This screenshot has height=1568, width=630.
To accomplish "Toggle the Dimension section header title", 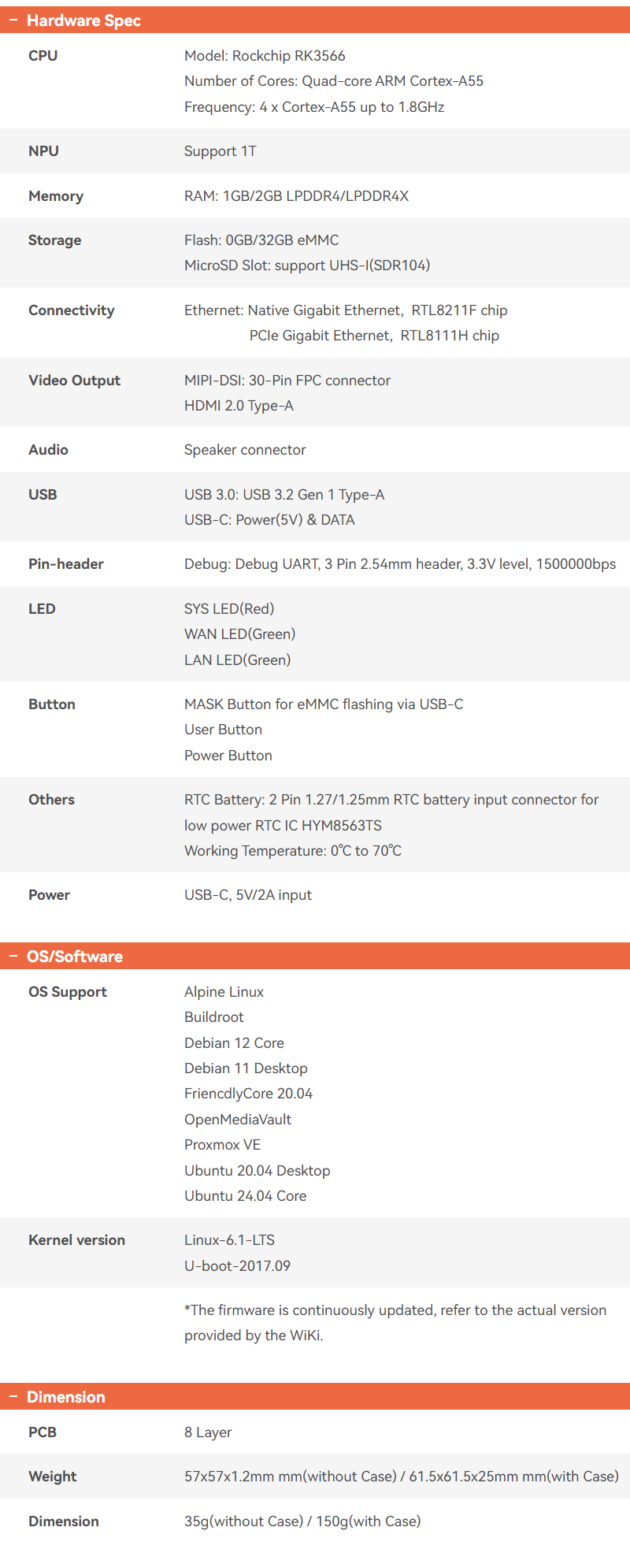I will click(x=66, y=1397).
